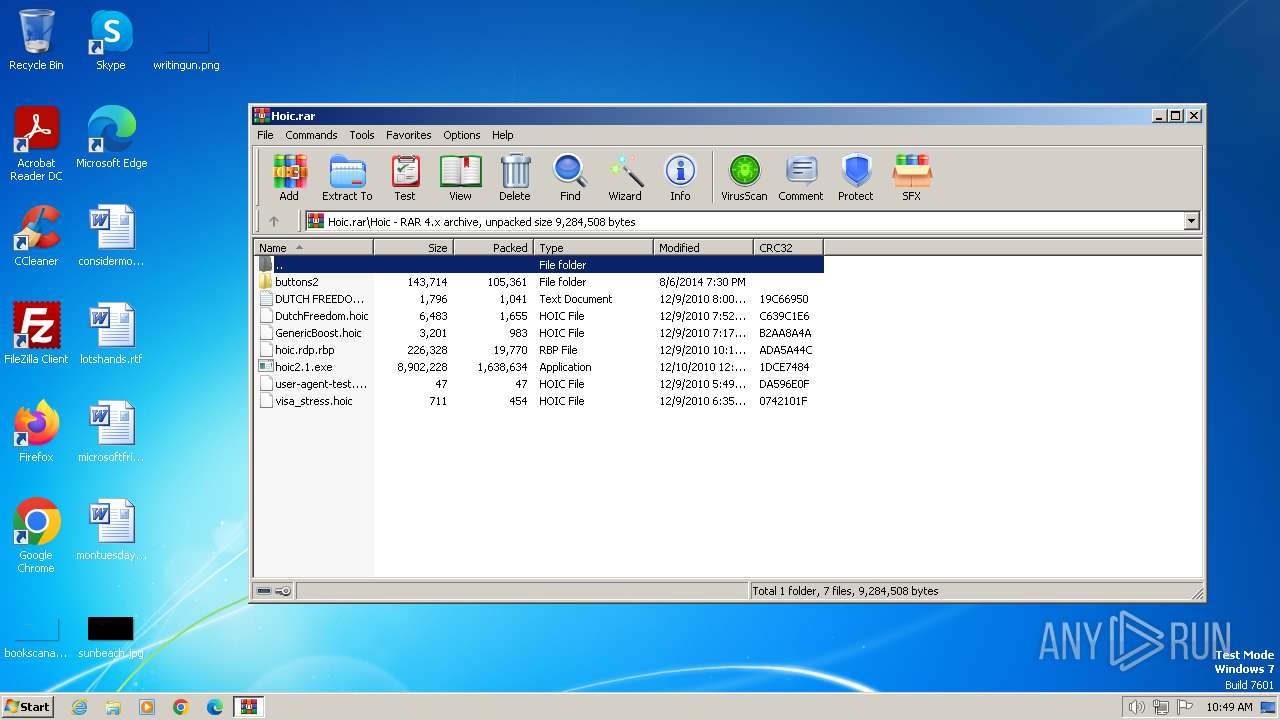1280x720 pixels.
Task: Open the Help menu
Action: click(503, 135)
